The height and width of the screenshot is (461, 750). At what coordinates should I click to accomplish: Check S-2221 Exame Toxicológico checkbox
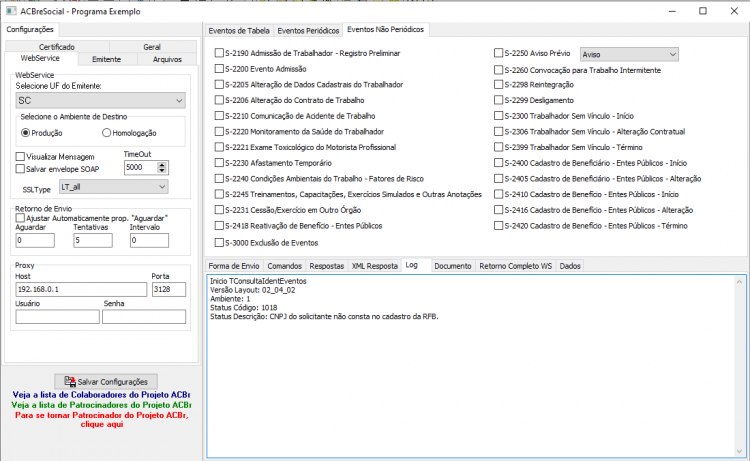coord(219,147)
